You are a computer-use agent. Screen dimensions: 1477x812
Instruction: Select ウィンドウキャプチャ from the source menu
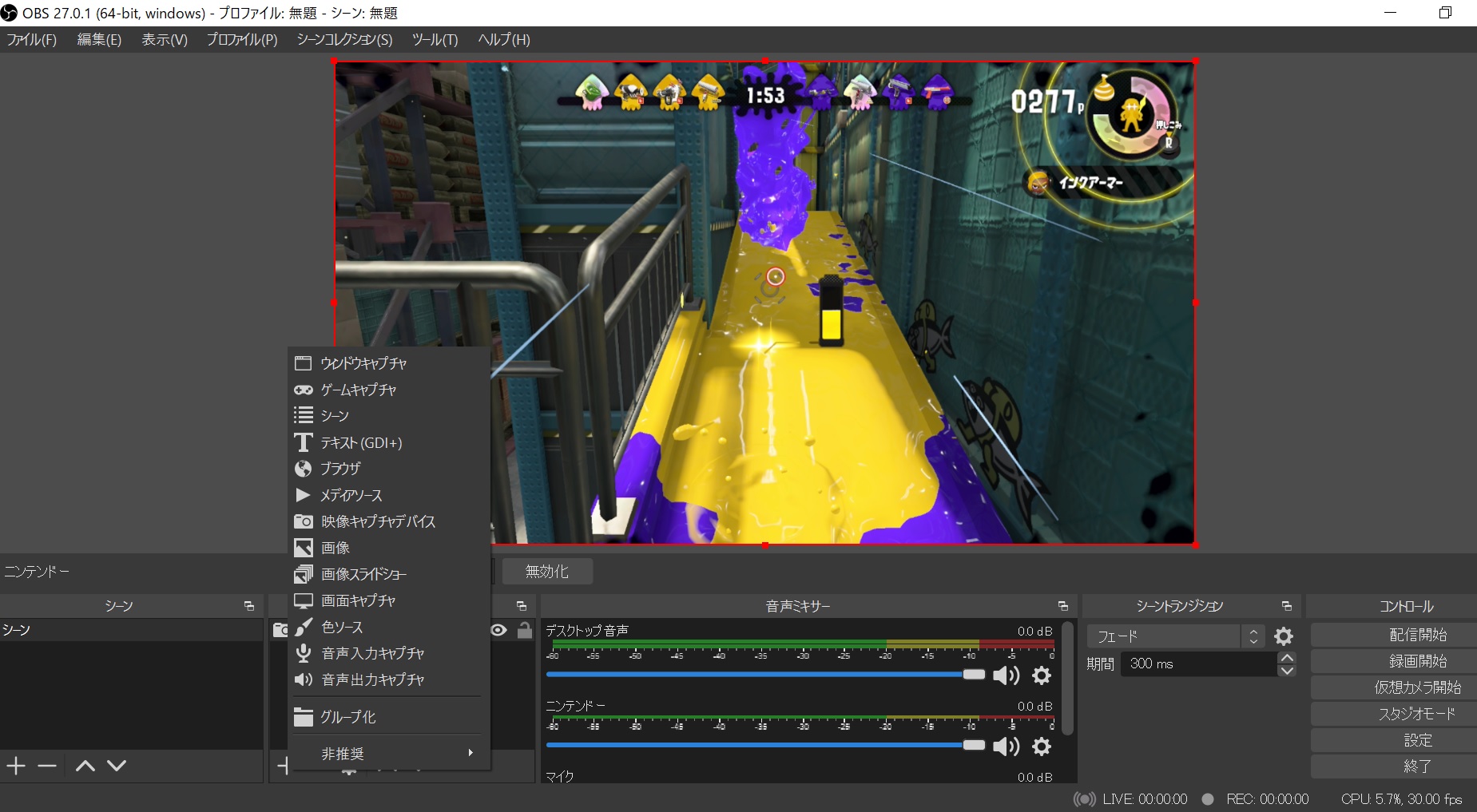pos(390,363)
